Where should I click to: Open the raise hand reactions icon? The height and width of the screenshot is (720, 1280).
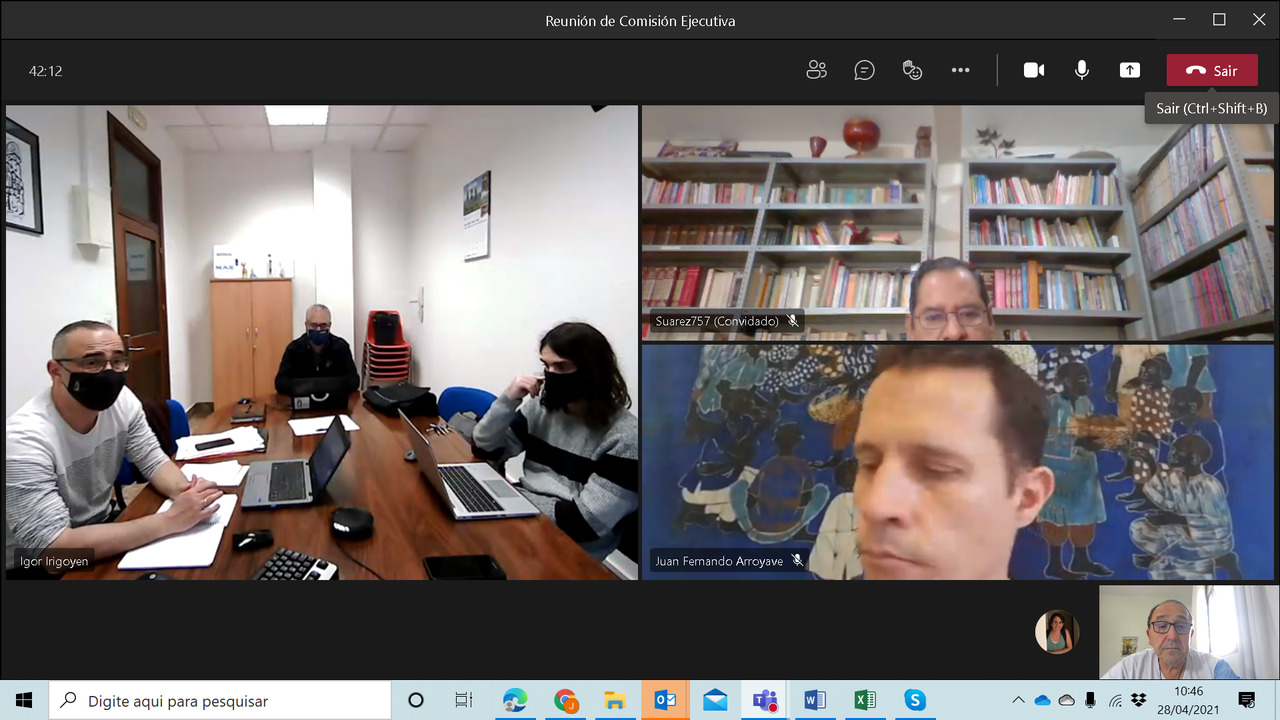[912, 70]
